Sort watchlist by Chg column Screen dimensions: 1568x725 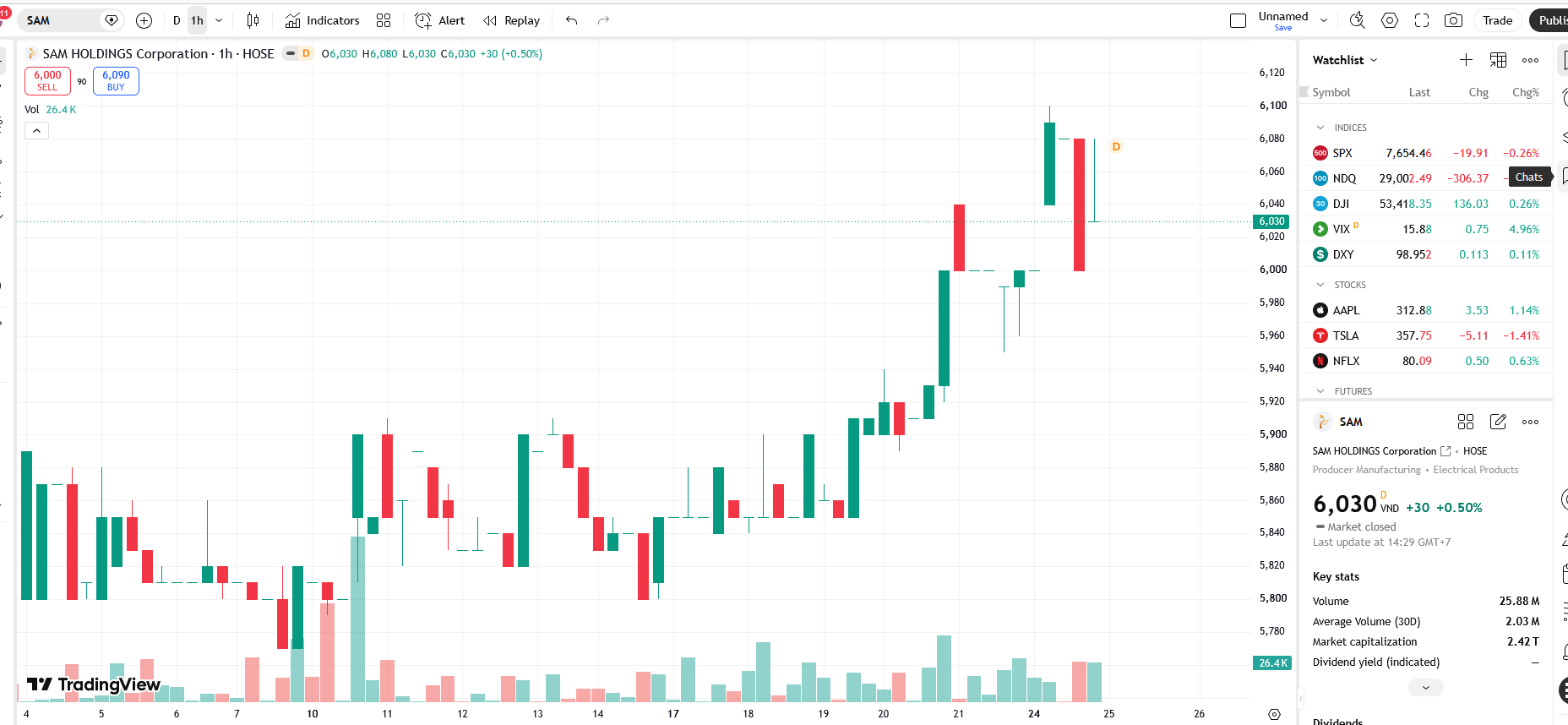click(x=1478, y=92)
